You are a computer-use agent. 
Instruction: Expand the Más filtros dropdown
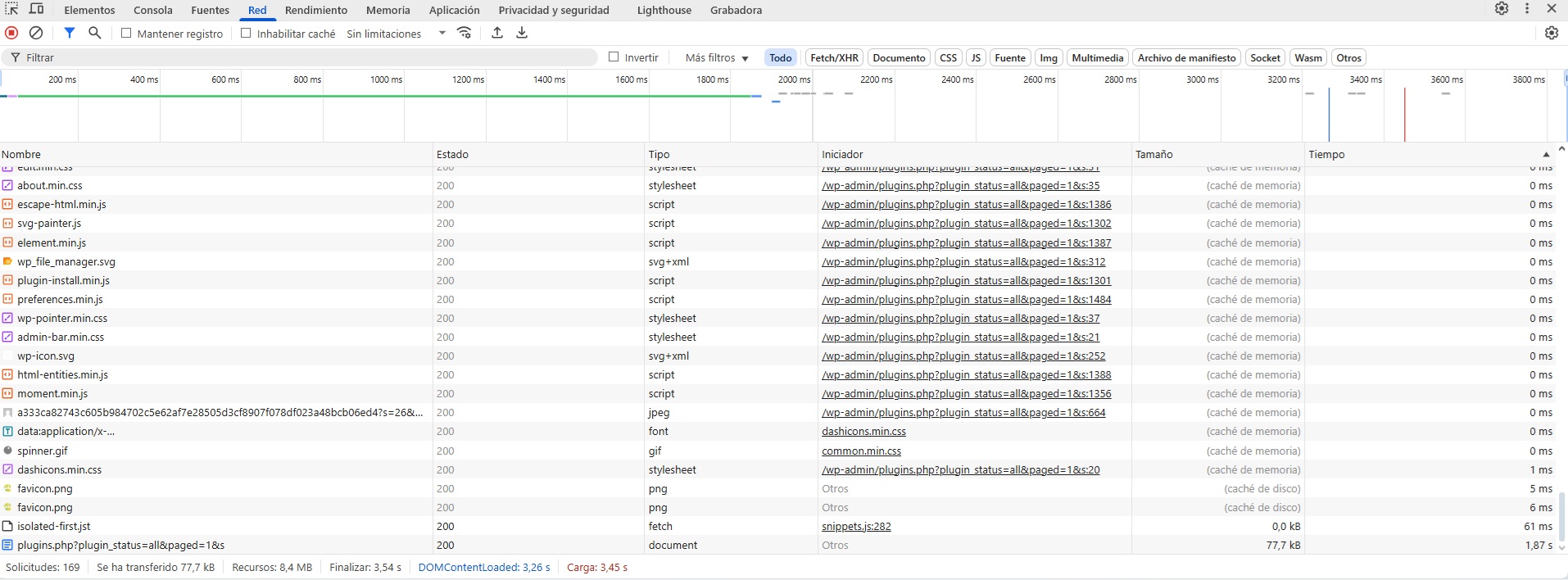click(x=717, y=58)
